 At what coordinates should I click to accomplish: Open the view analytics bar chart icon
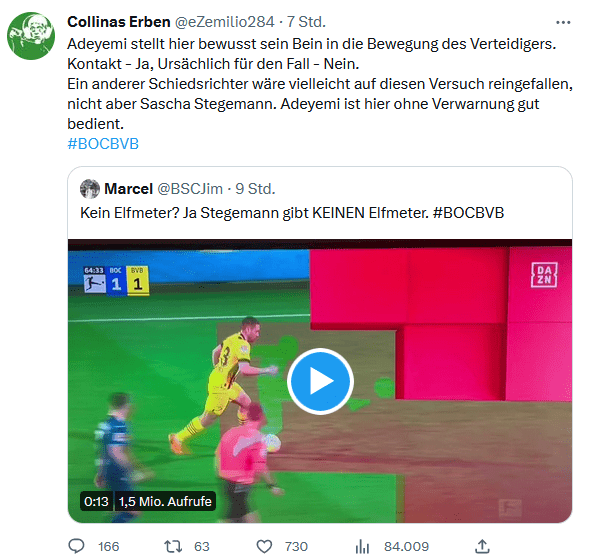click(x=362, y=546)
